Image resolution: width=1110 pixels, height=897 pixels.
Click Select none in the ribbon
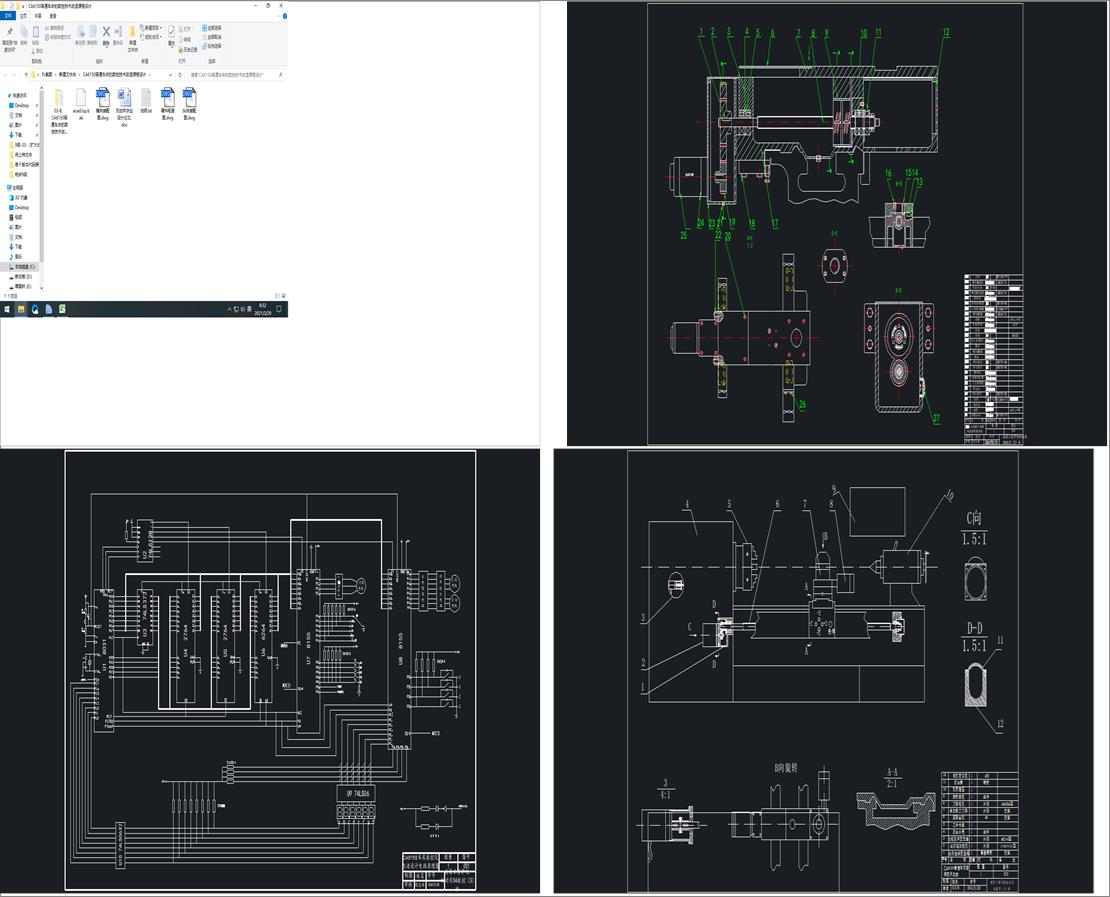tap(212, 37)
